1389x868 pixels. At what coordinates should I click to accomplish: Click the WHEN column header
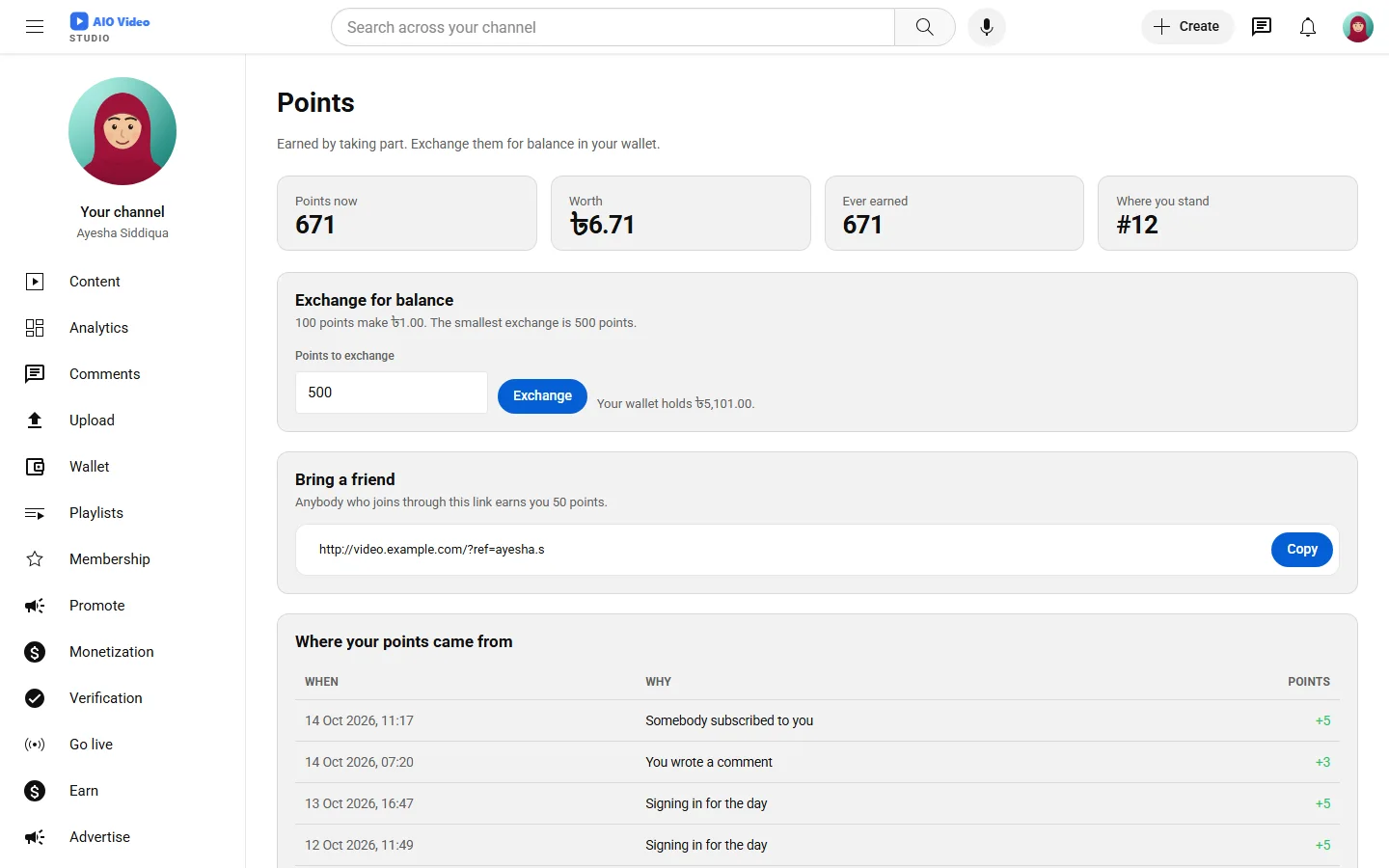(x=321, y=682)
